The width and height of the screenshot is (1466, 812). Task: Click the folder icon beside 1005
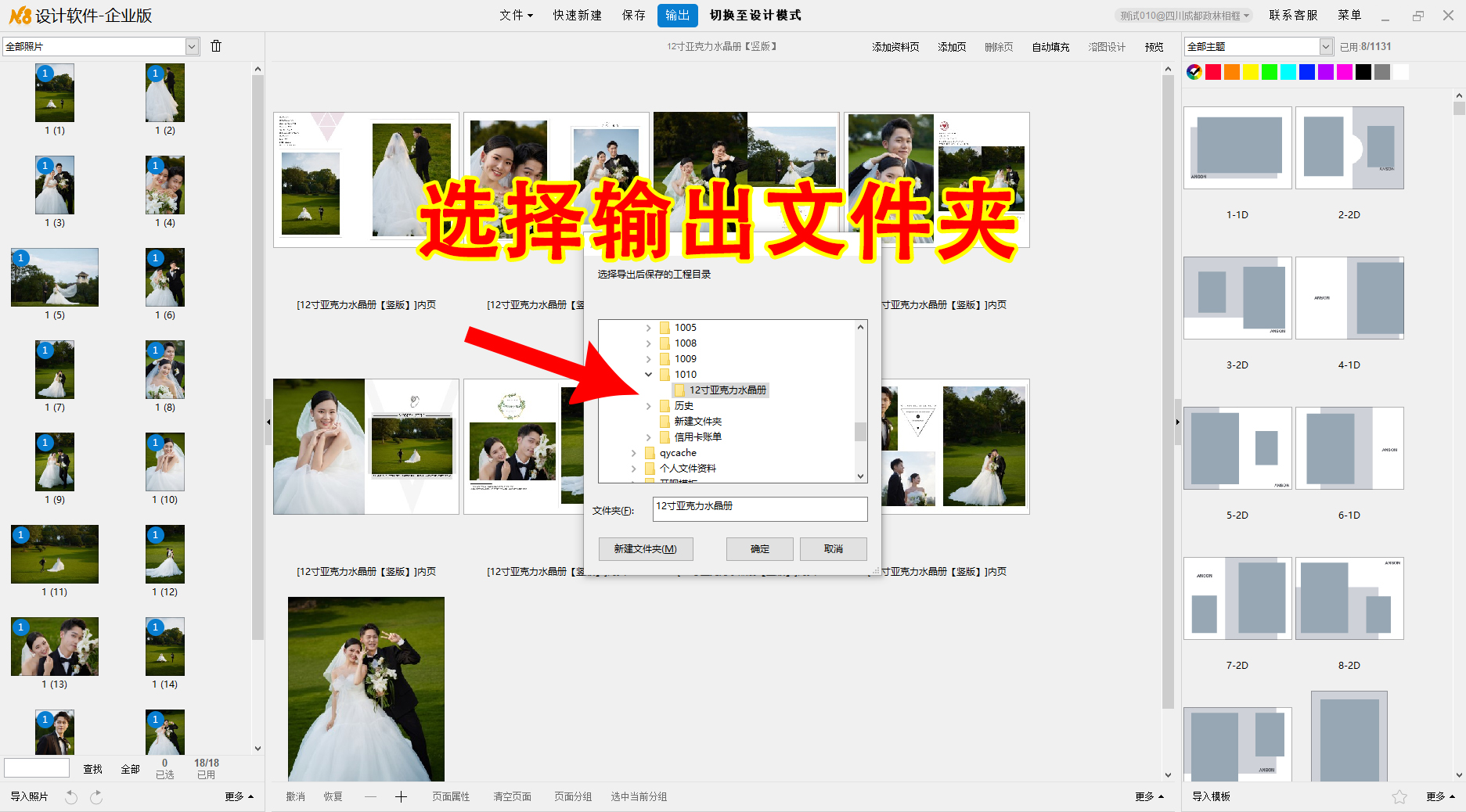(665, 328)
